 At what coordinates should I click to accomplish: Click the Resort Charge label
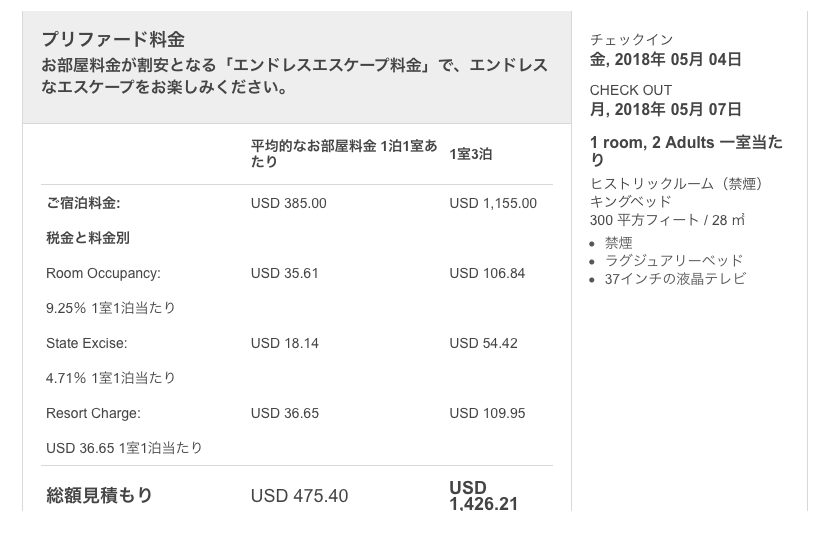click(x=93, y=413)
